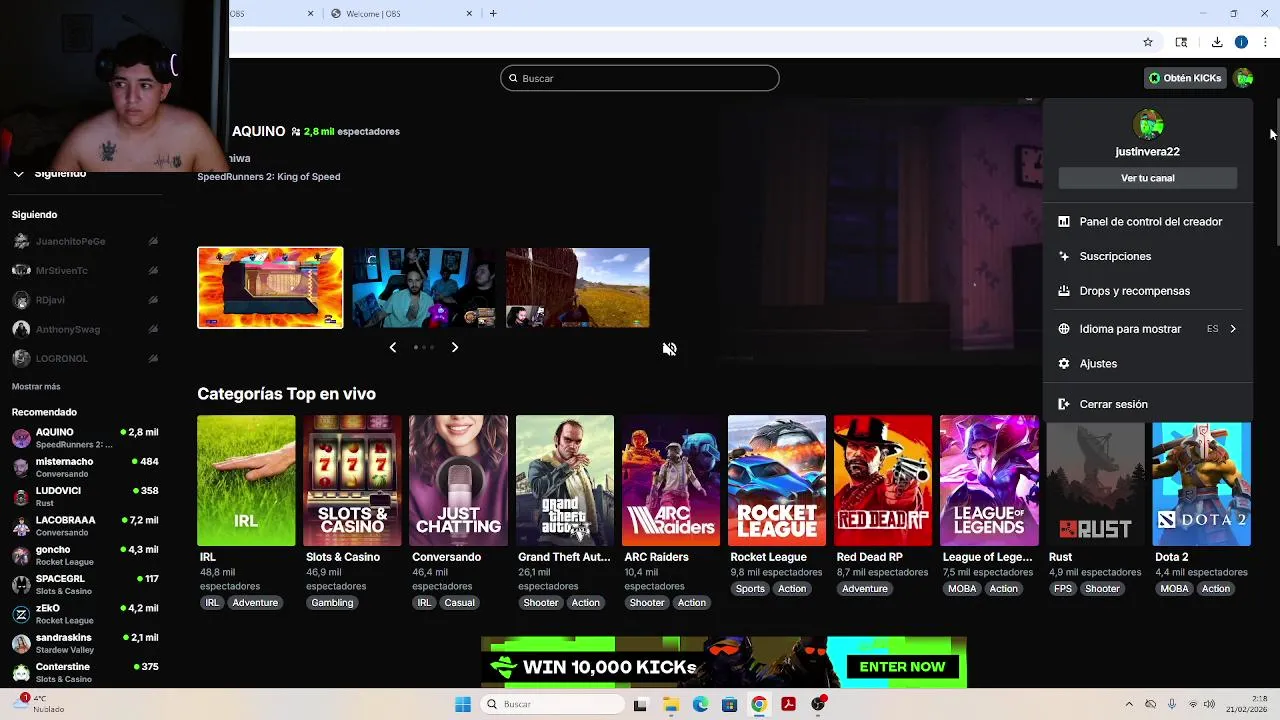
Task: Open a new browser tab
Action: (x=493, y=14)
